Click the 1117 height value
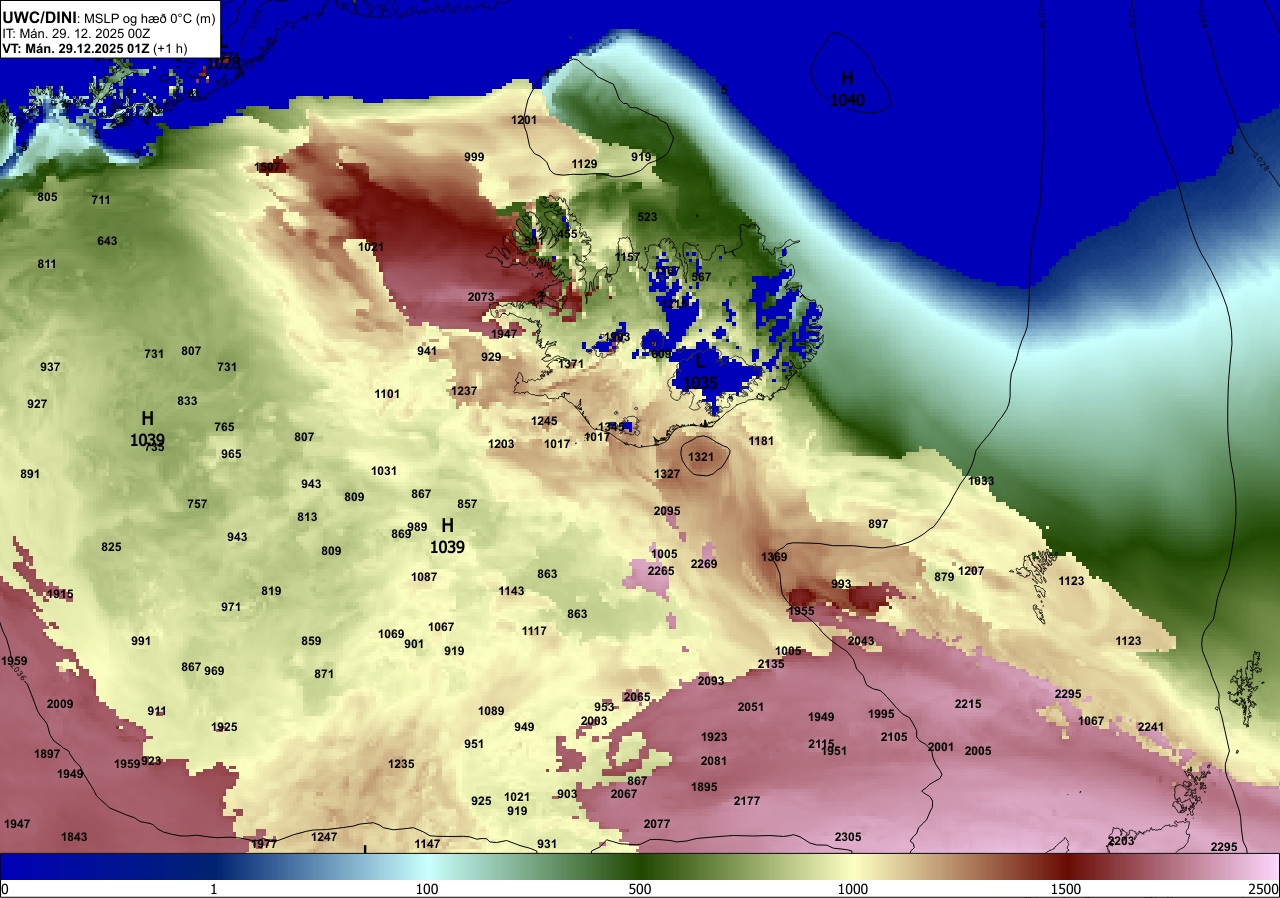 (x=534, y=631)
